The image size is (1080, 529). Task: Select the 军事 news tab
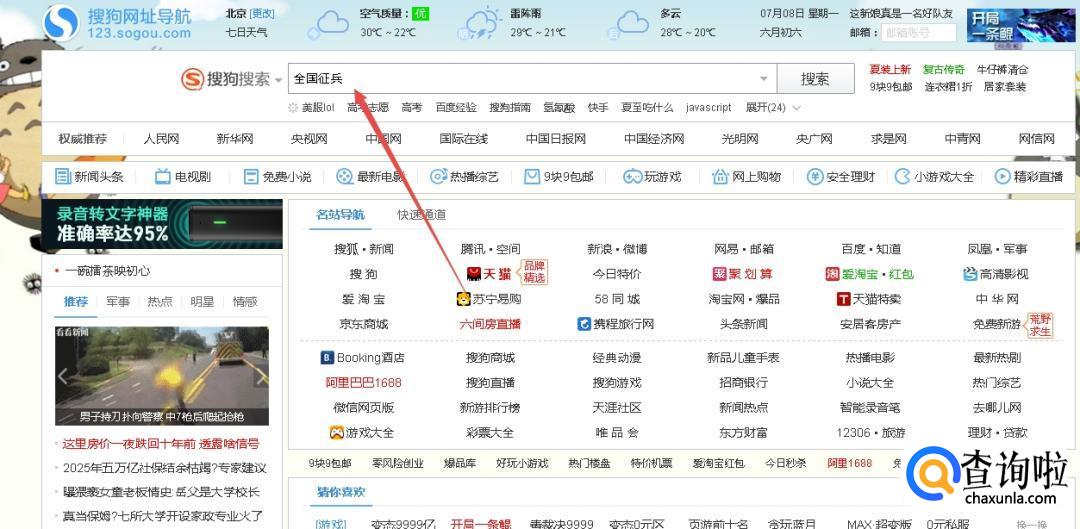(118, 302)
